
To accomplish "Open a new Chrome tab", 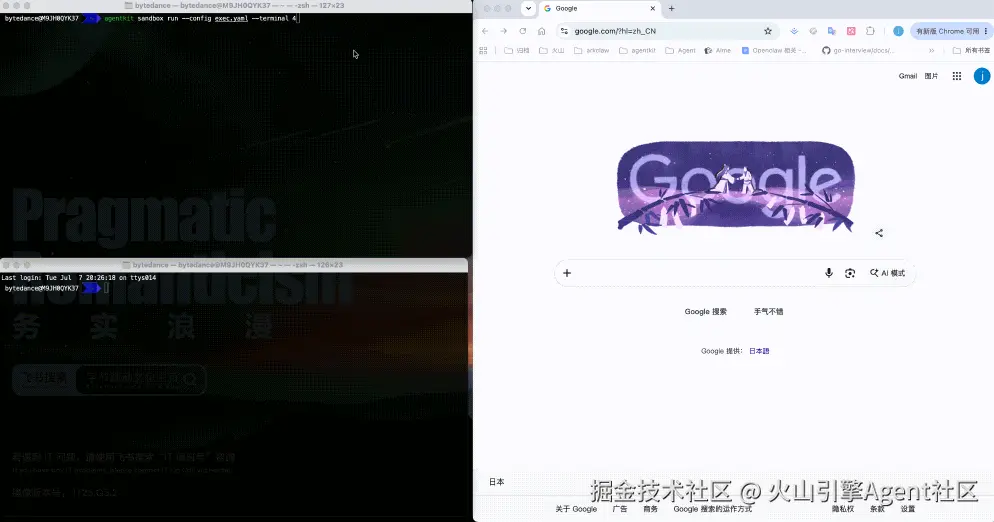I will 671,9.
